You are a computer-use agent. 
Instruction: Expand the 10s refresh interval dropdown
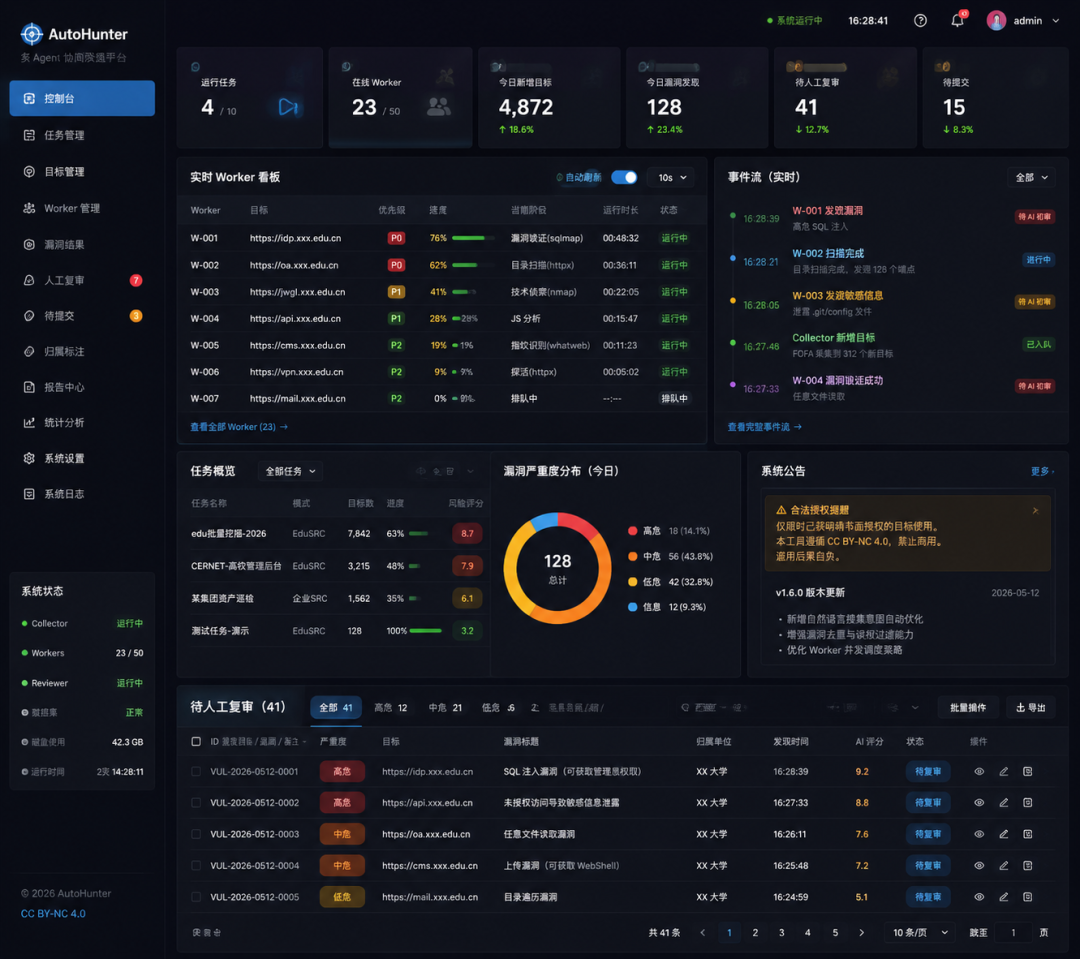point(672,178)
